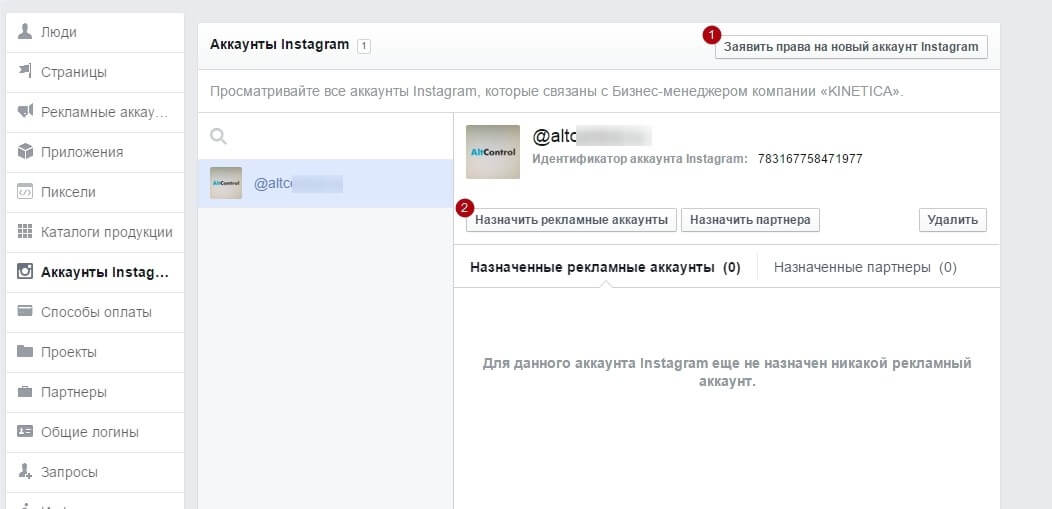Screen dimensions: 1052x509
Task: Click AltControl thumbnail in account list
Action: tap(226, 183)
